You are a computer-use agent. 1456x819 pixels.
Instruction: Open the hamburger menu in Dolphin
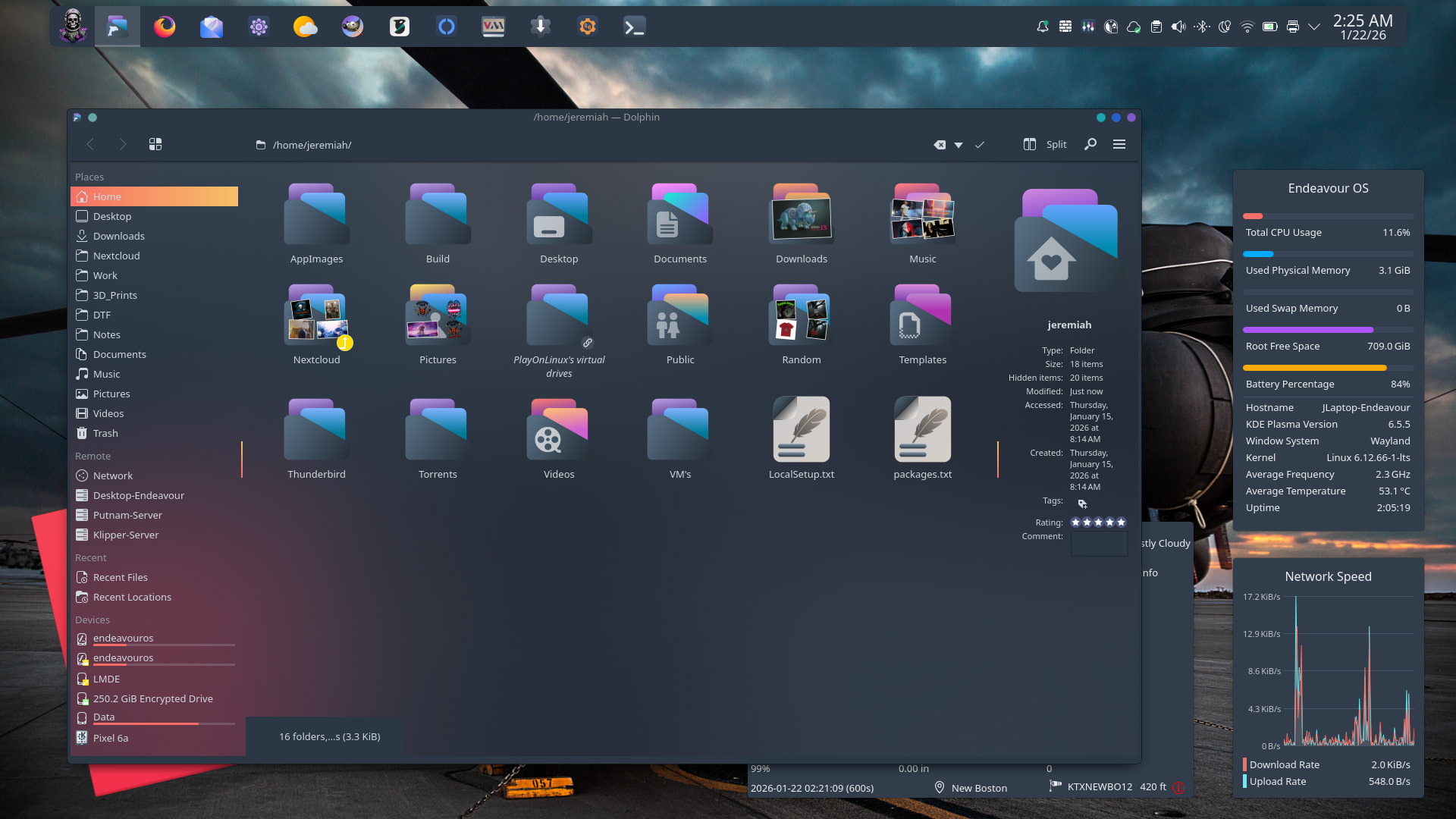click(x=1119, y=144)
